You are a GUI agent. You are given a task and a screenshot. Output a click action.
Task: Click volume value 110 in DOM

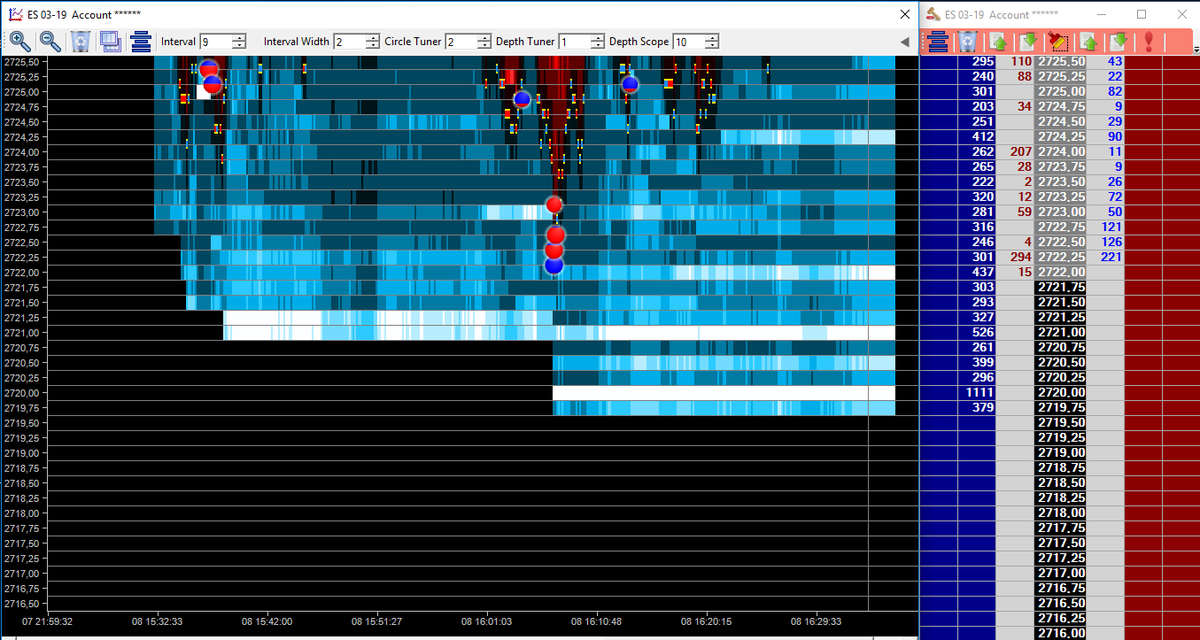(1019, 62)
